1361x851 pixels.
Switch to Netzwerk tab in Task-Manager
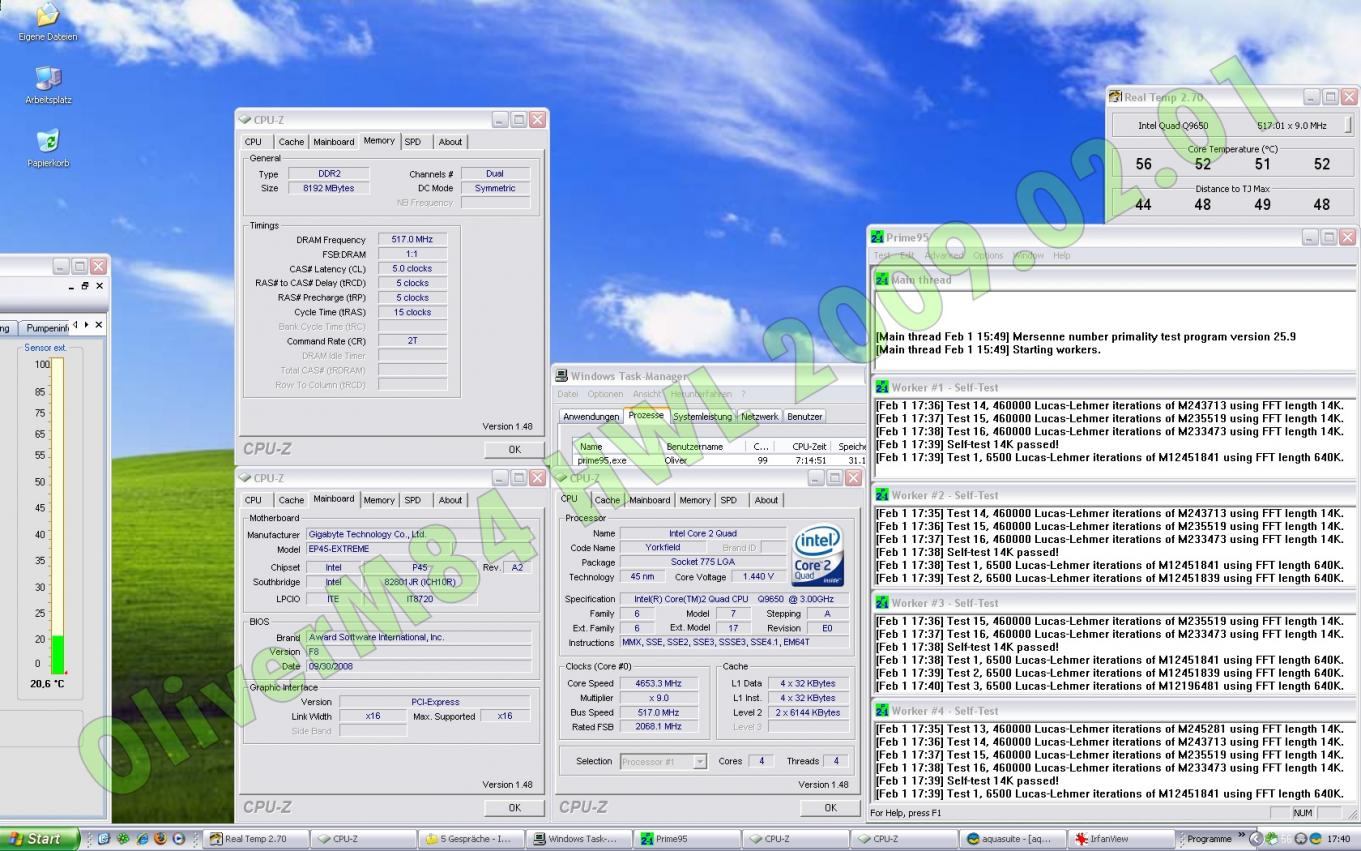point(760,416)
